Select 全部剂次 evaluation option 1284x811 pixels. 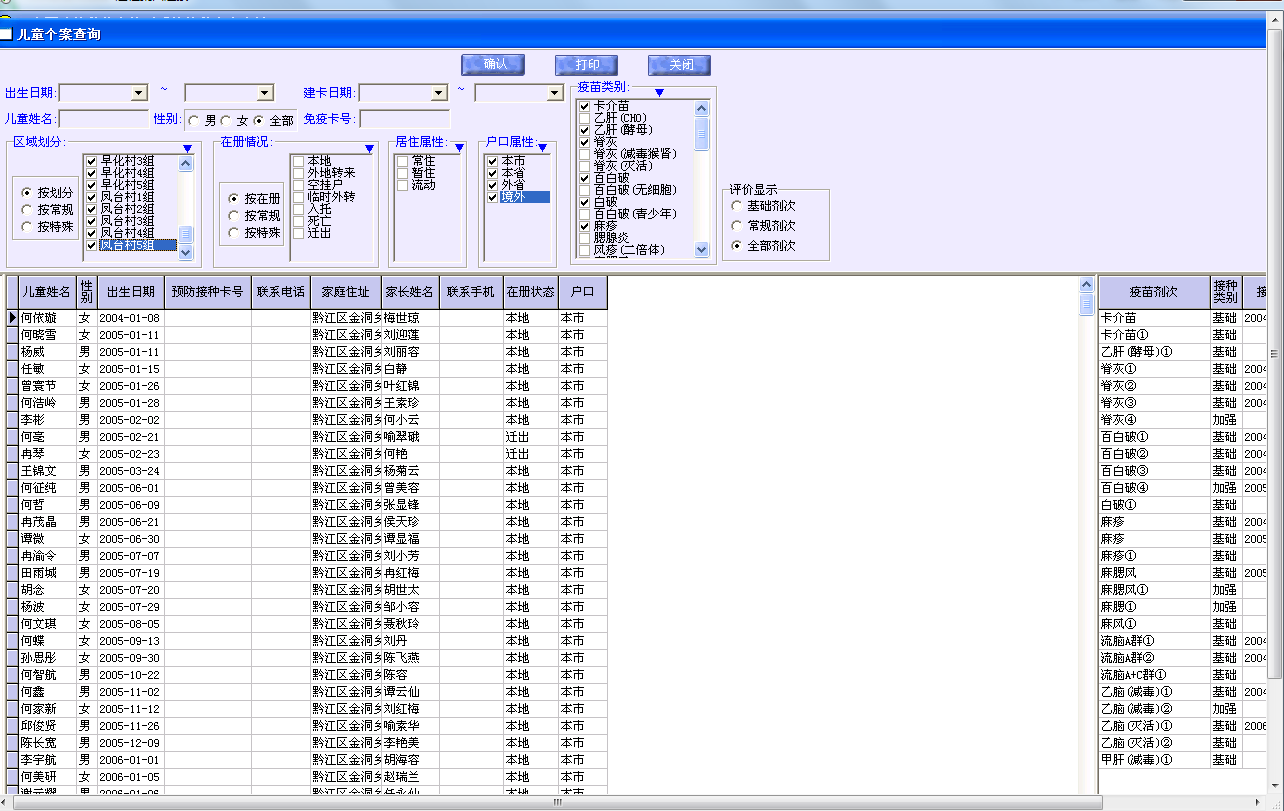click(x=737, y=246)
